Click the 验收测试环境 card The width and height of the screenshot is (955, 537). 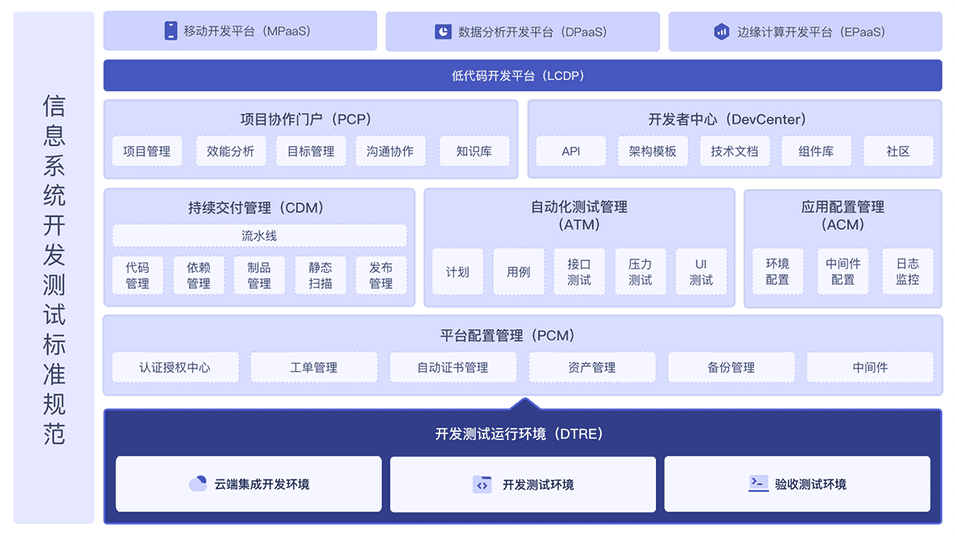(x=797, y=484)
